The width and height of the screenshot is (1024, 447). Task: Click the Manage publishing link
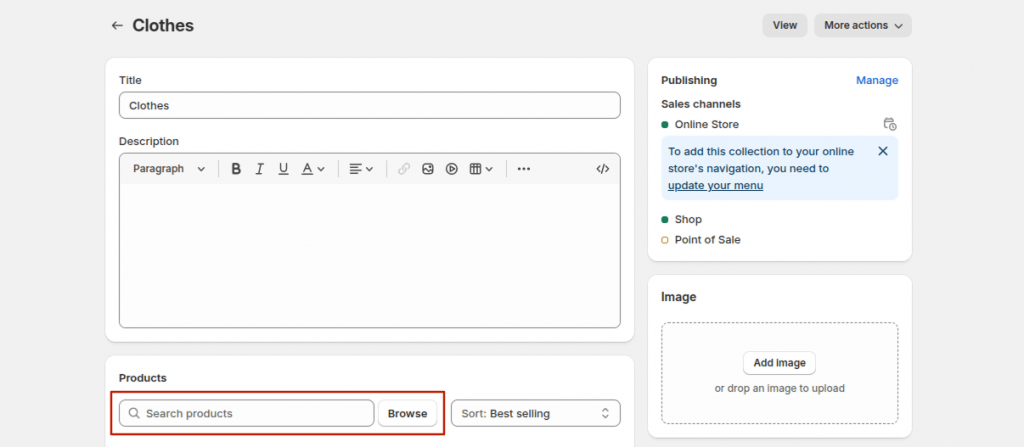pos(877,80)
